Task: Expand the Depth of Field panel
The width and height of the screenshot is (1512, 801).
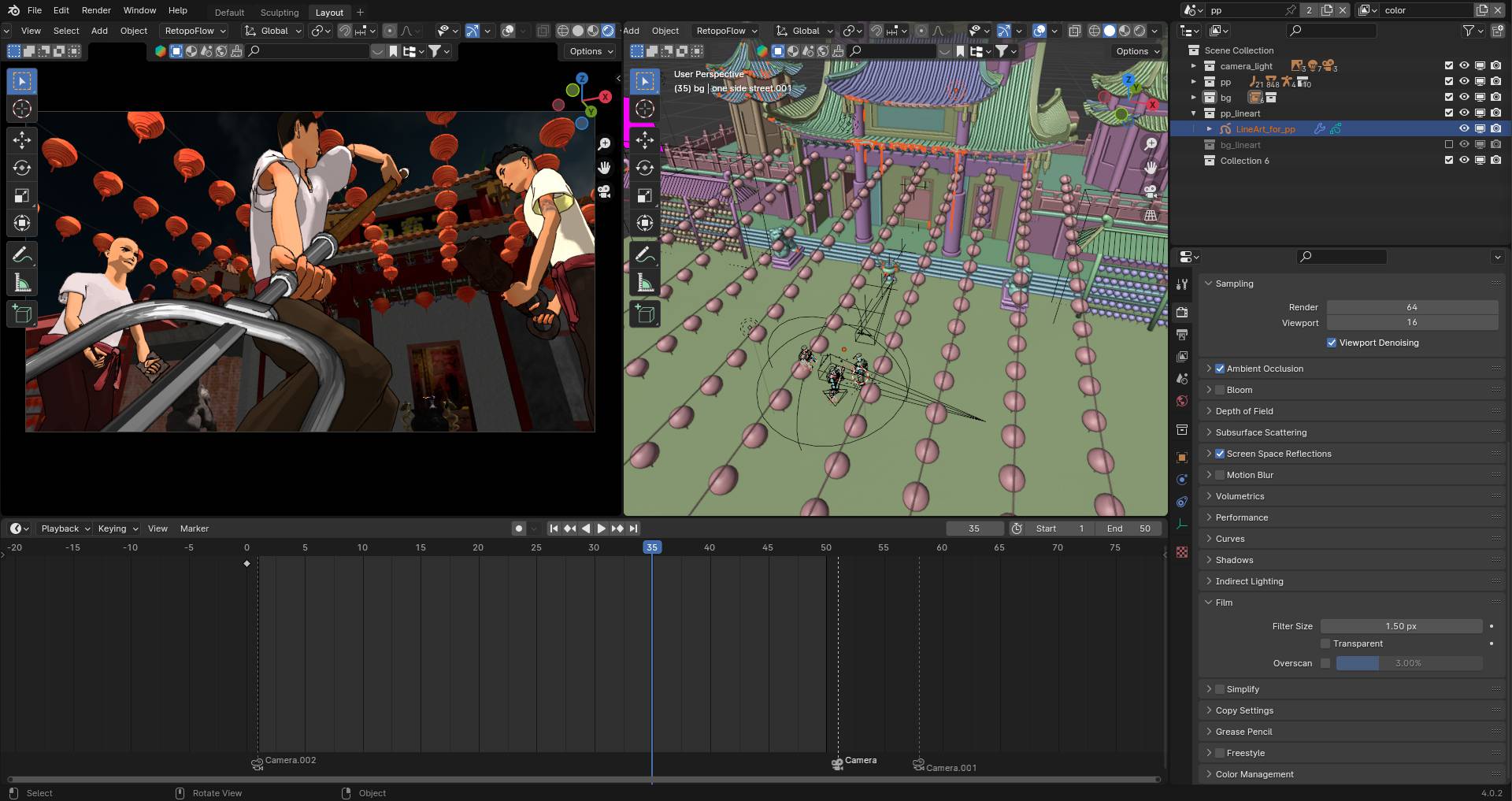Action: (x=1243, y=411)
